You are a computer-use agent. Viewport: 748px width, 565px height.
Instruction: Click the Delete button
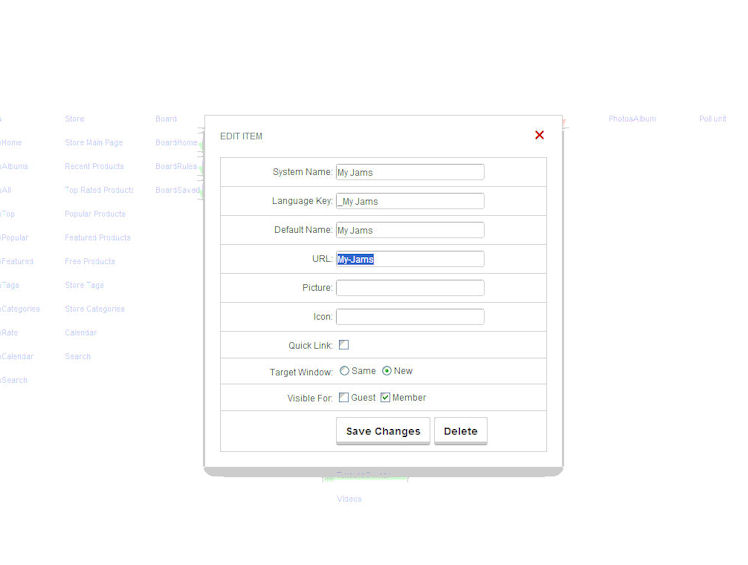click(x=460, y=431)
